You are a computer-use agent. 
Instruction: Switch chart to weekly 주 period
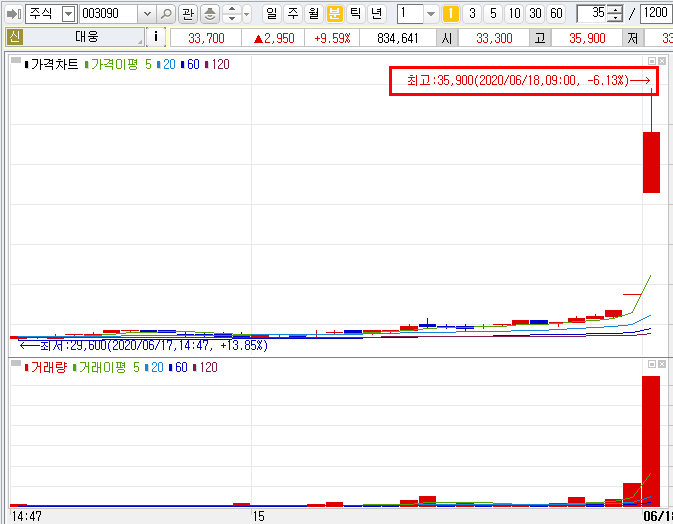click(x=293, y=14)
